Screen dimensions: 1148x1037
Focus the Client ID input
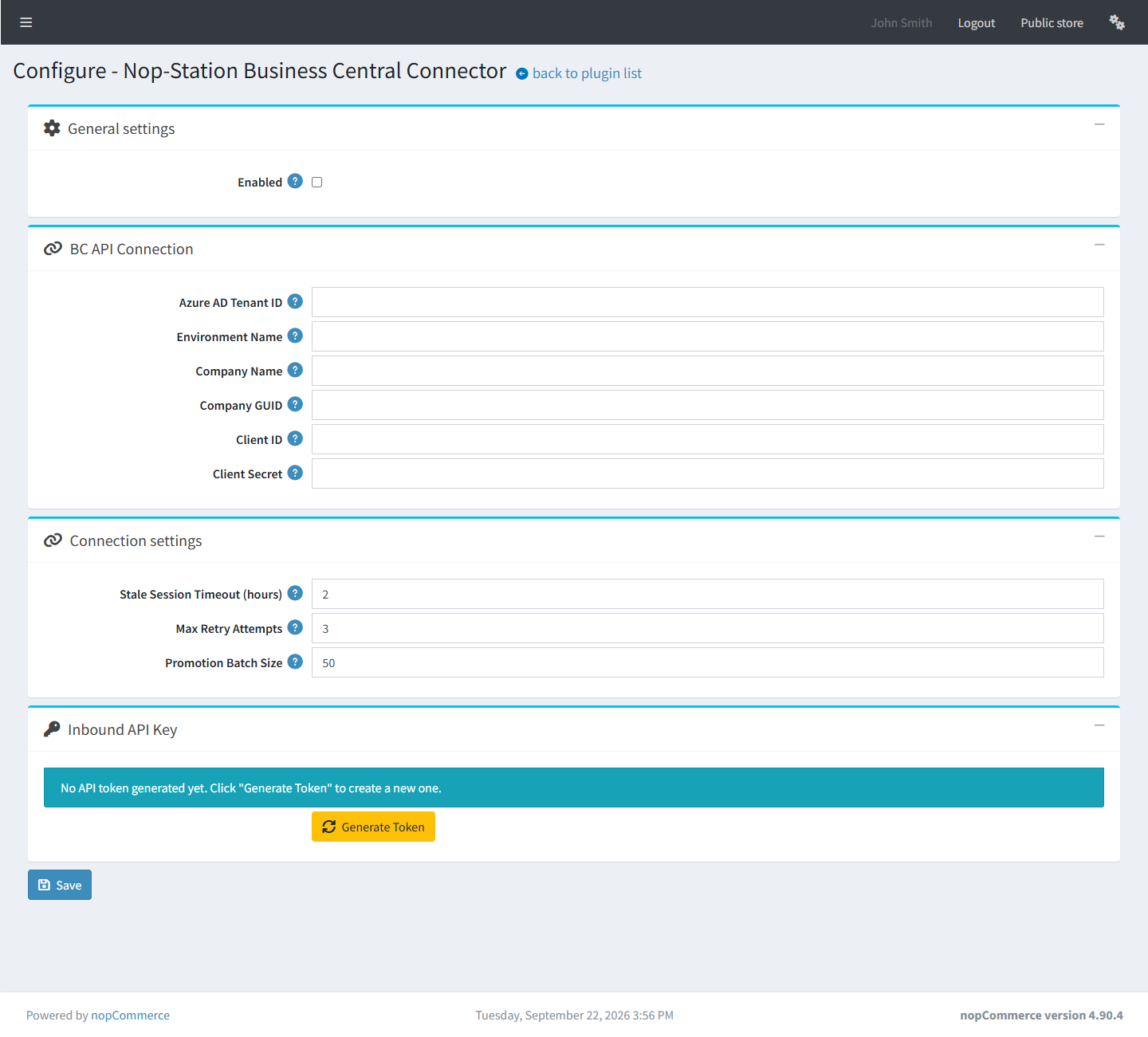pyautogui.click(x=707, y=439)
